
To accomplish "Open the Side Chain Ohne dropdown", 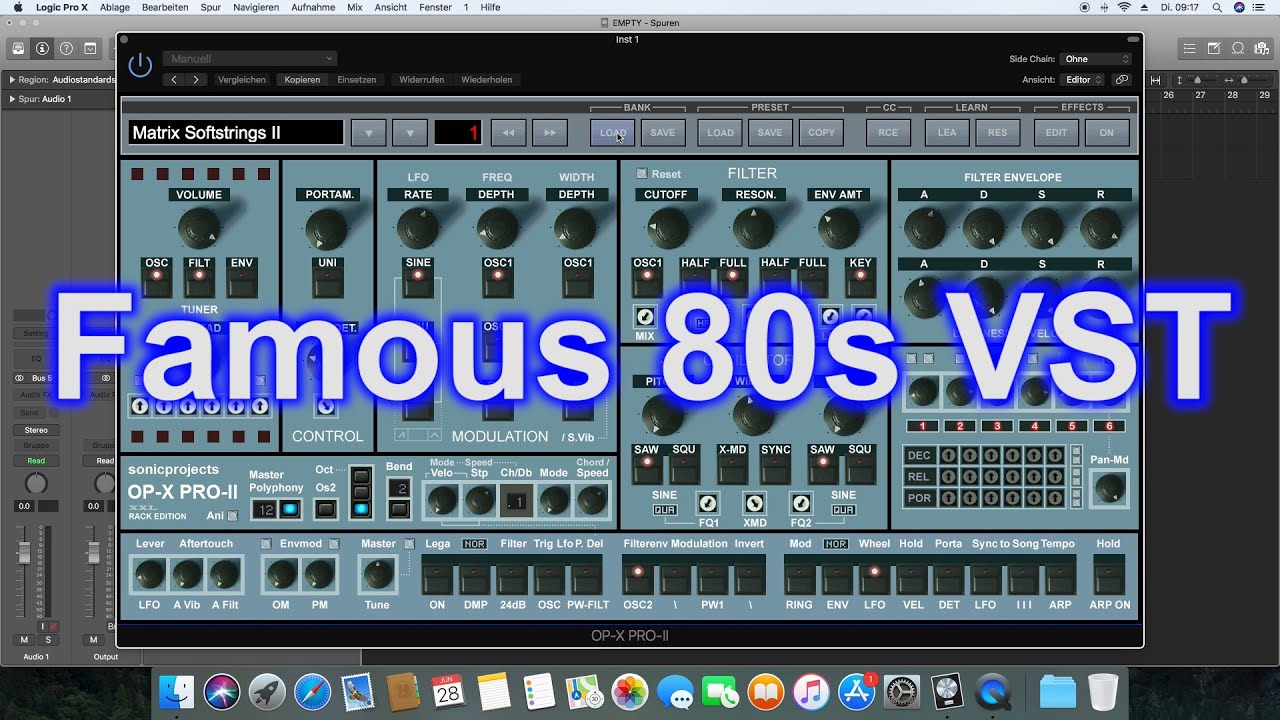I will (1096, 59).
